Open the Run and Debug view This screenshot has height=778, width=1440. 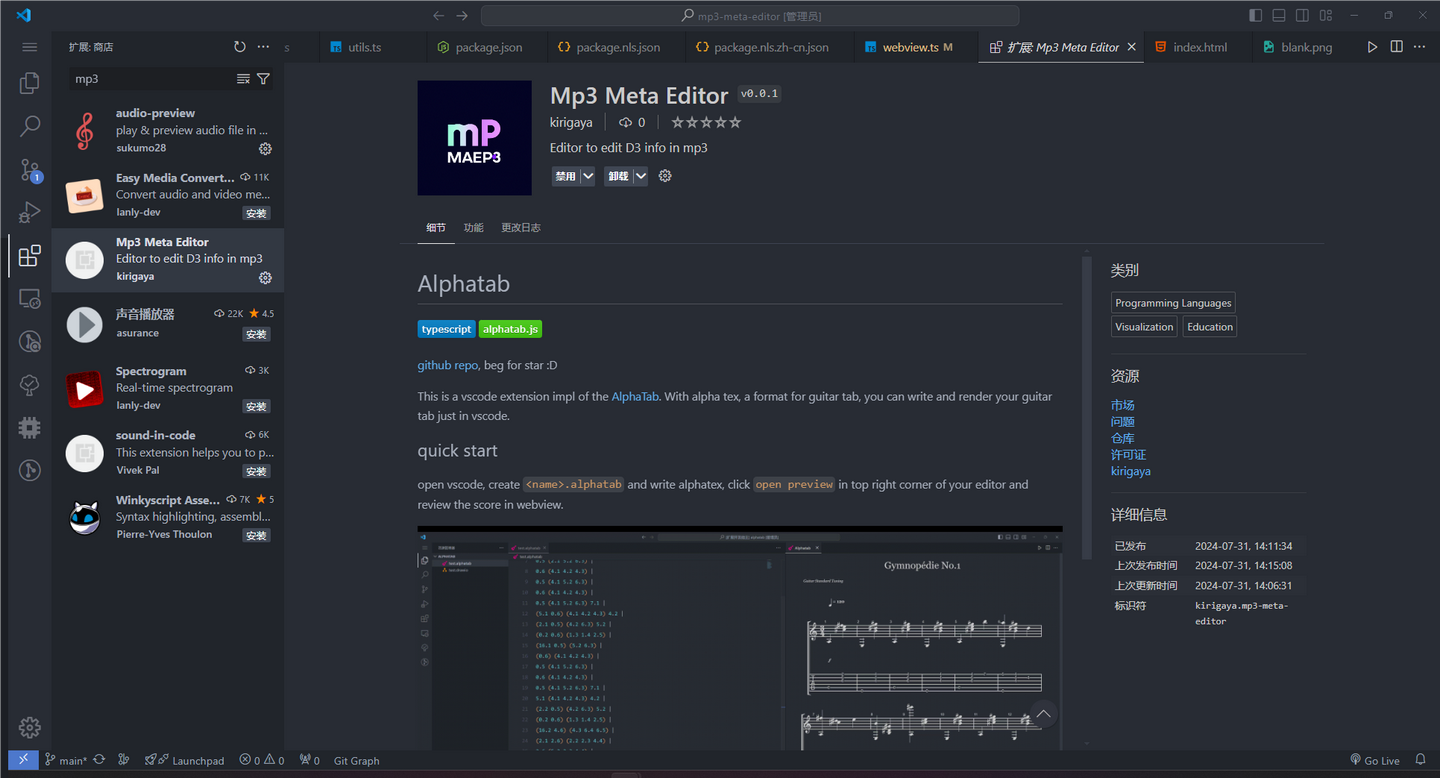coord(29,212)
